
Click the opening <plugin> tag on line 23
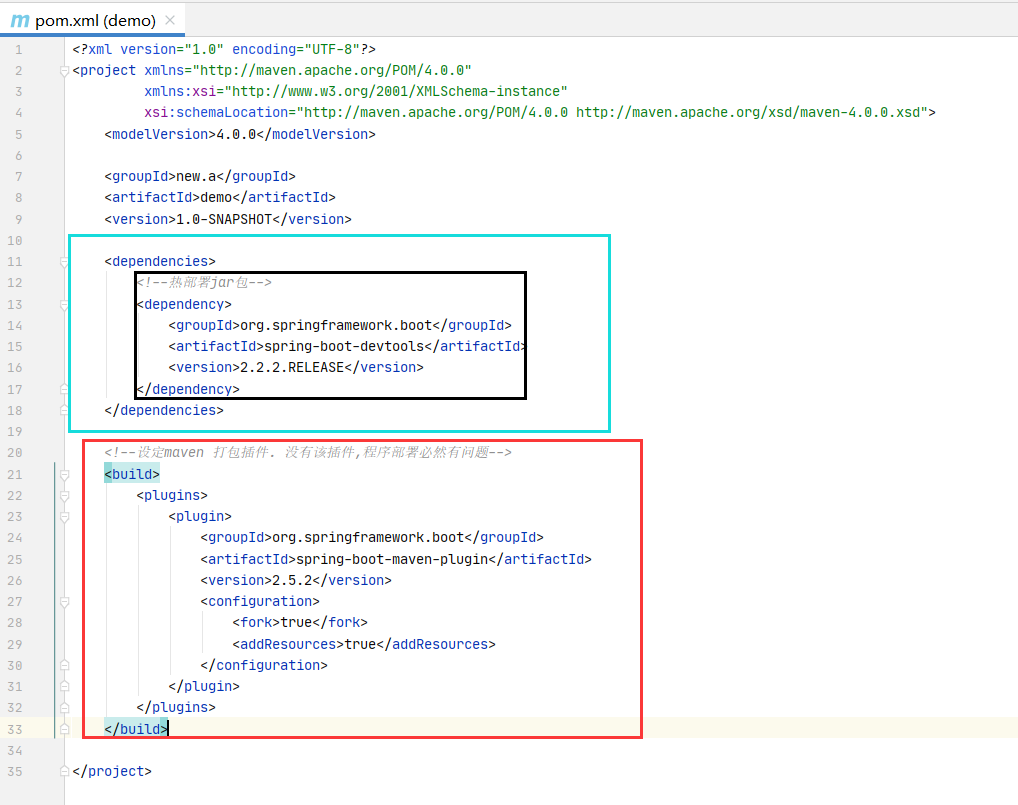click(x=200, y=517)
